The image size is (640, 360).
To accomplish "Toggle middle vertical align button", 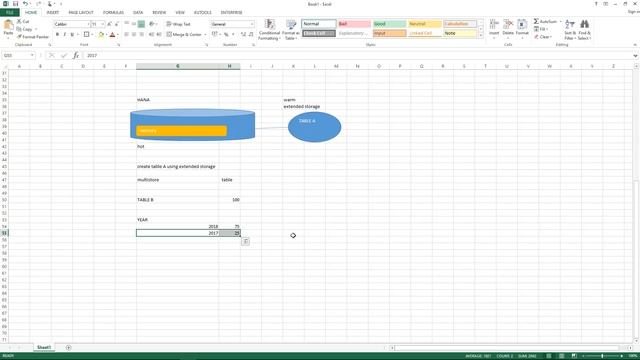I will pos(133,24).
